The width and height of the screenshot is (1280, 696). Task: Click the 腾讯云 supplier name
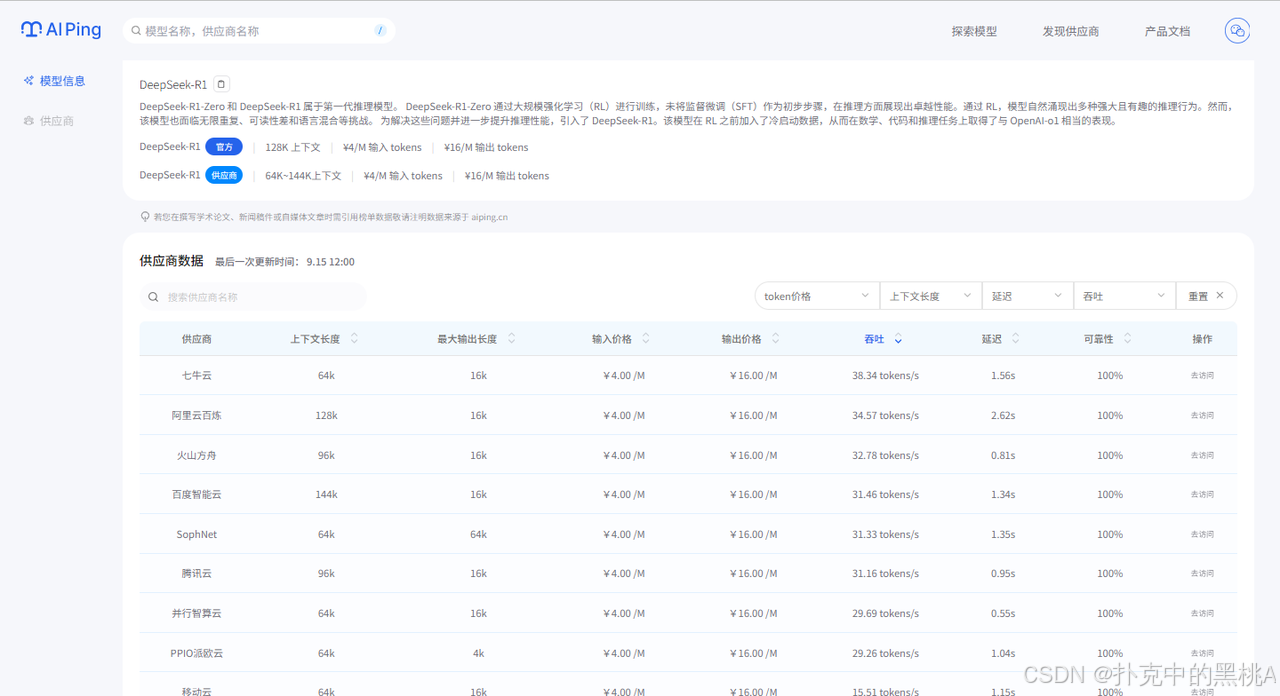(197, 574)
